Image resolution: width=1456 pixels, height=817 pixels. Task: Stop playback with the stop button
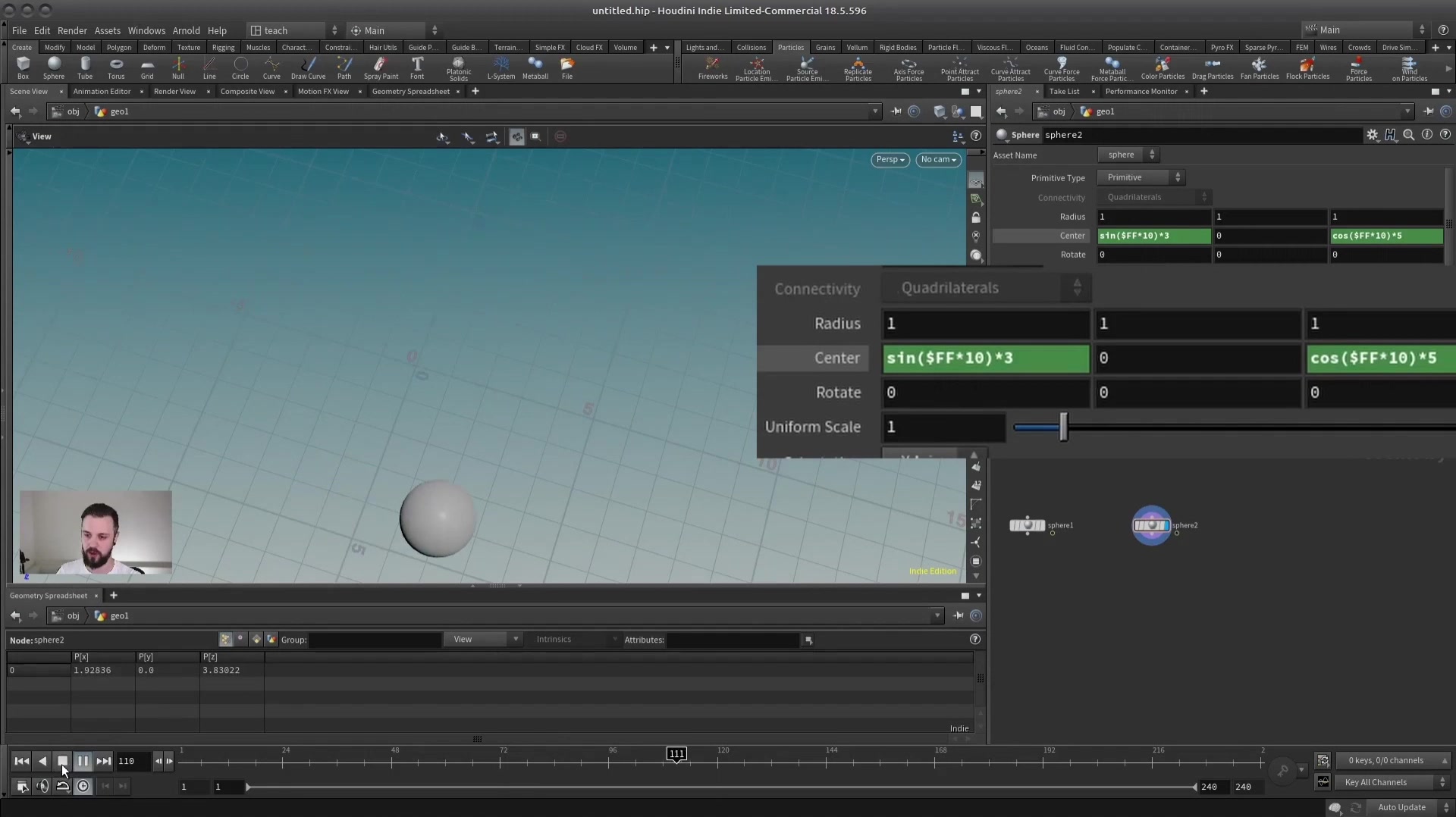tap(63, 761)
